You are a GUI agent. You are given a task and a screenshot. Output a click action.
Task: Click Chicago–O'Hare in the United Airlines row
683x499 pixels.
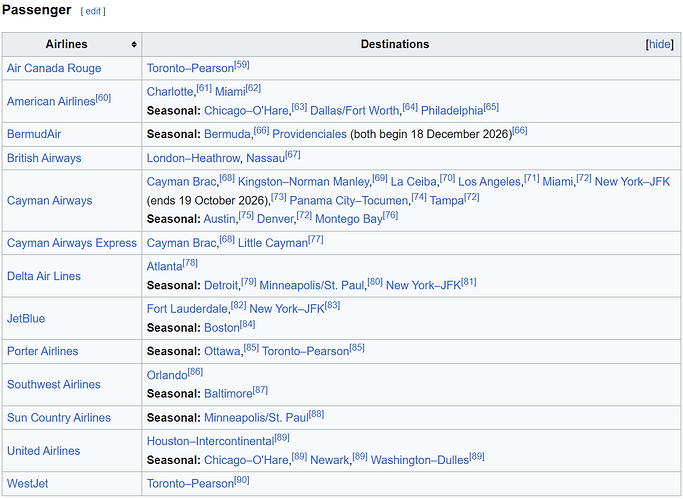[247, 460]
